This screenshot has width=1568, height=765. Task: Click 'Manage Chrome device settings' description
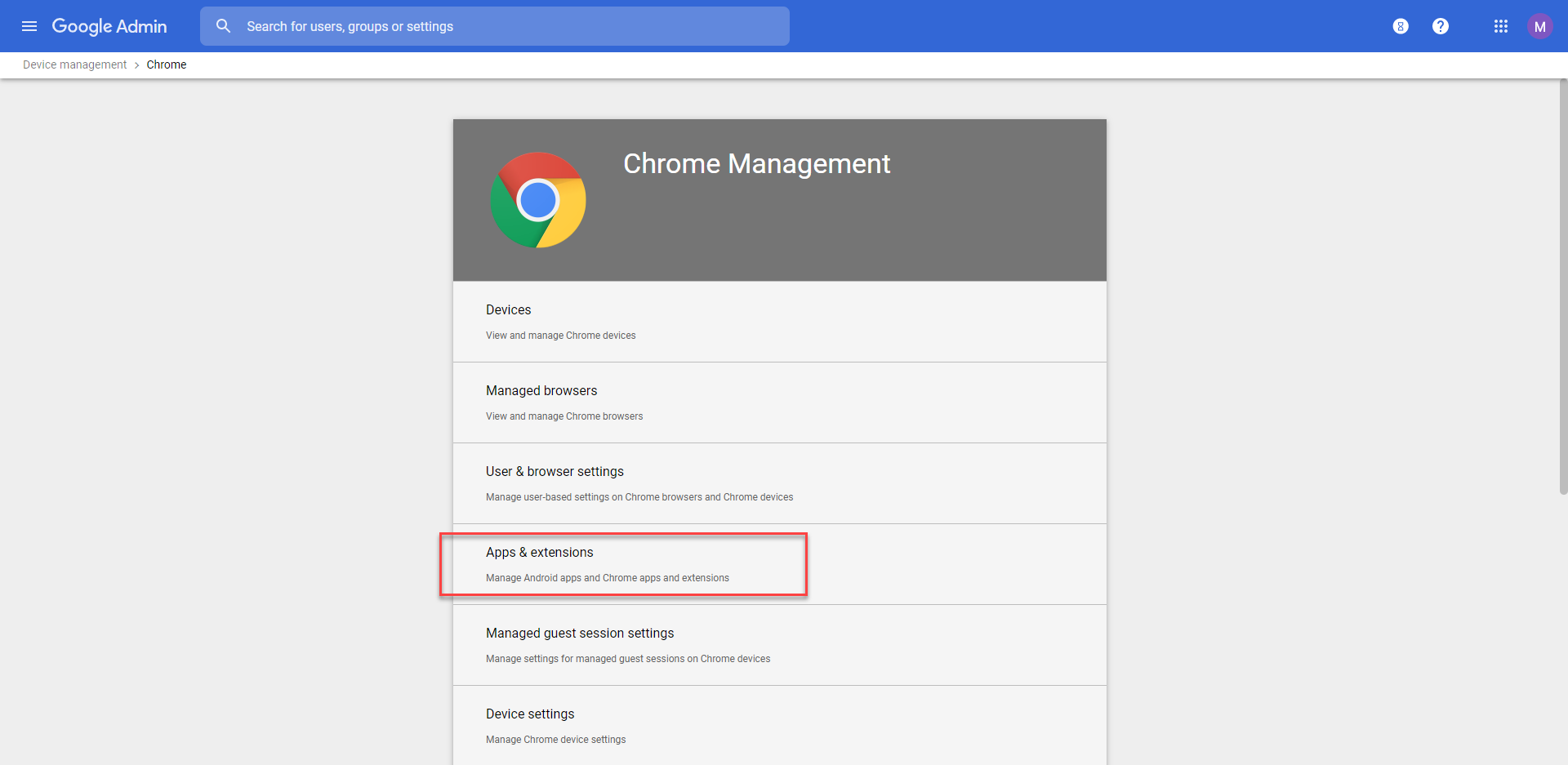tap(555, 740)
